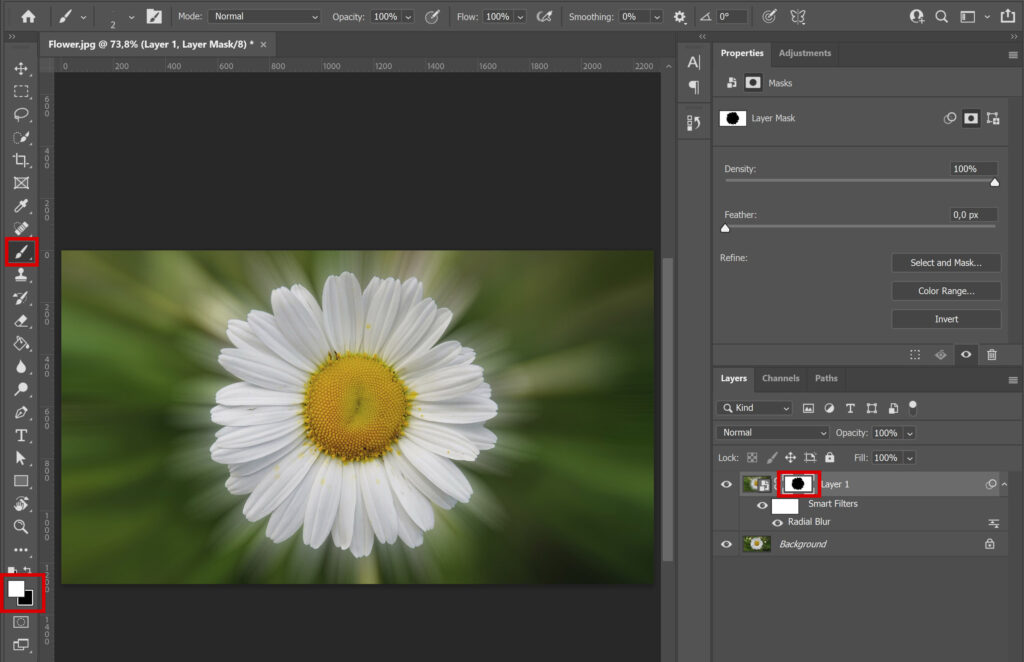Select the Rectangle shape tool

(x=21, y=481)
